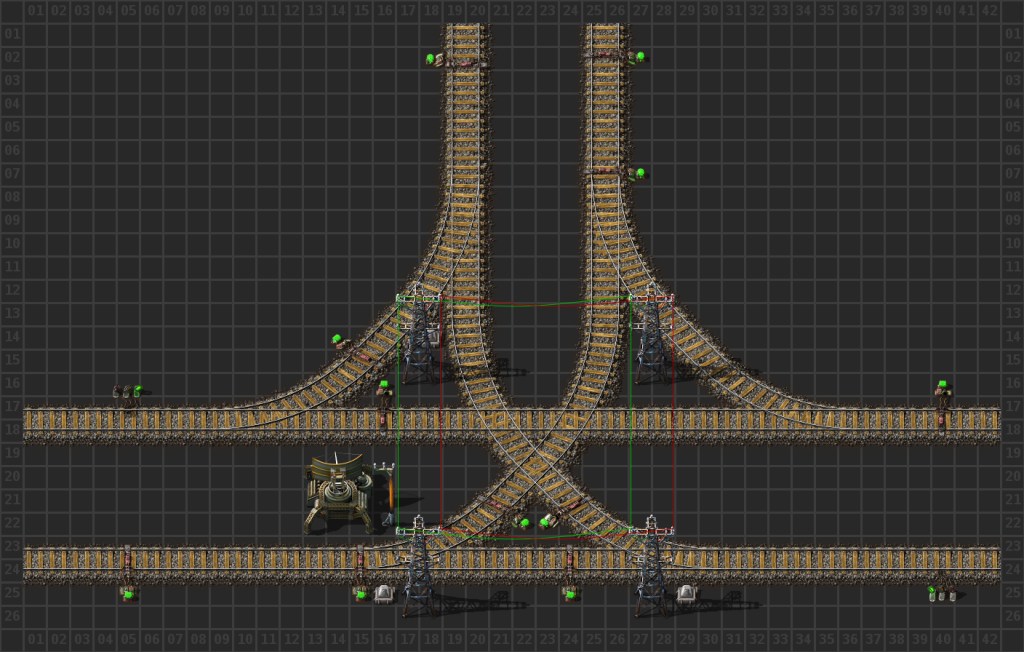The height and width of the screenshot is (652, 1024).
Task: Select the left signal of the pair under the rail crossing
Action: click(x=522, y=523)
